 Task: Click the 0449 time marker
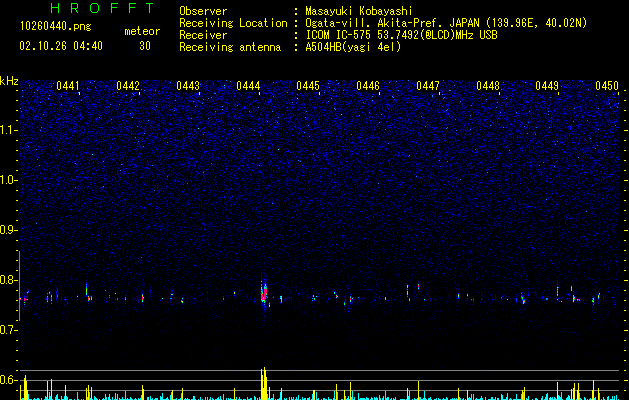pyautogui.click(x=547, y=86)
